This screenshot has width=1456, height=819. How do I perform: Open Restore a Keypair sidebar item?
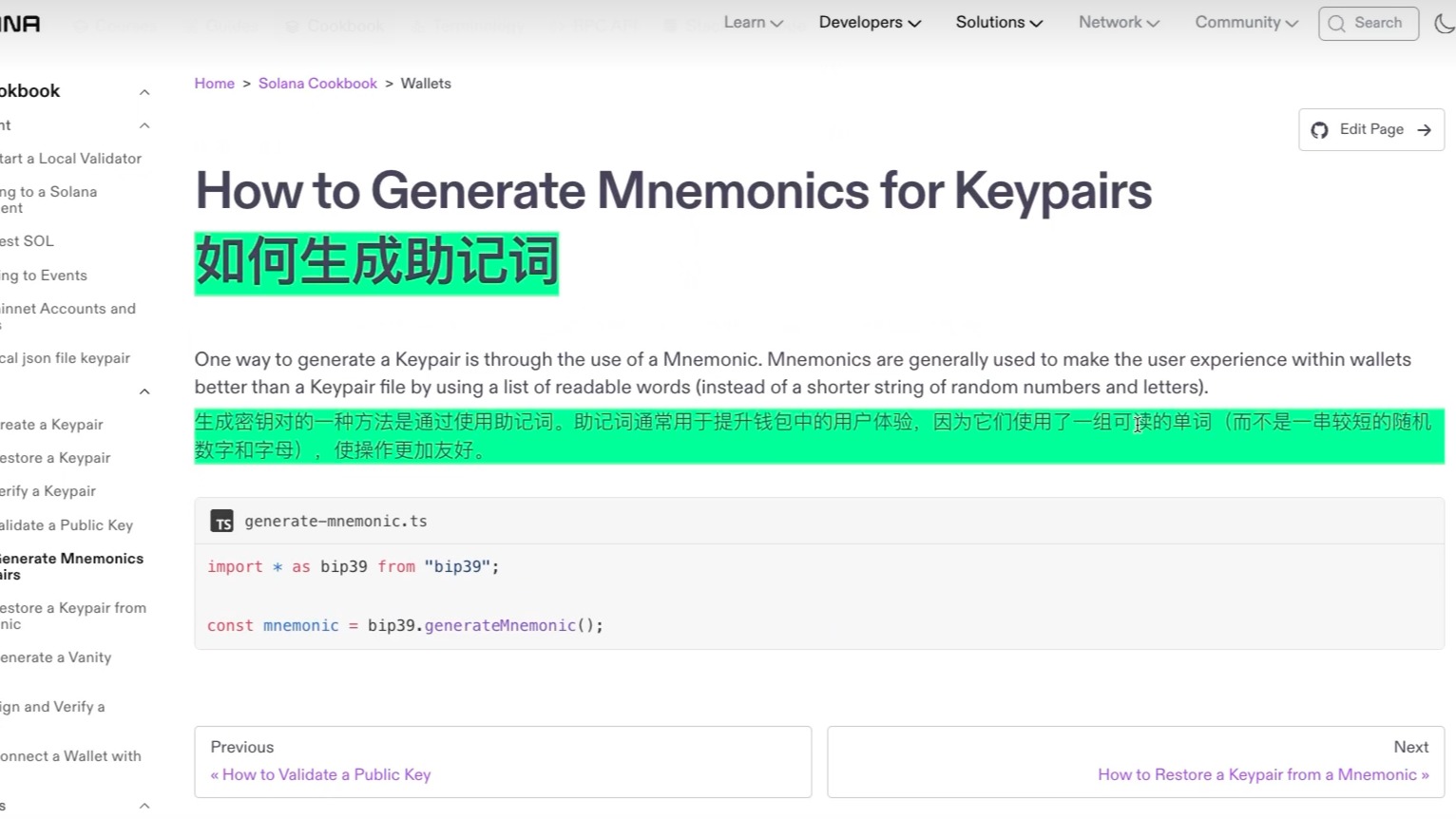tap(55, 458)
